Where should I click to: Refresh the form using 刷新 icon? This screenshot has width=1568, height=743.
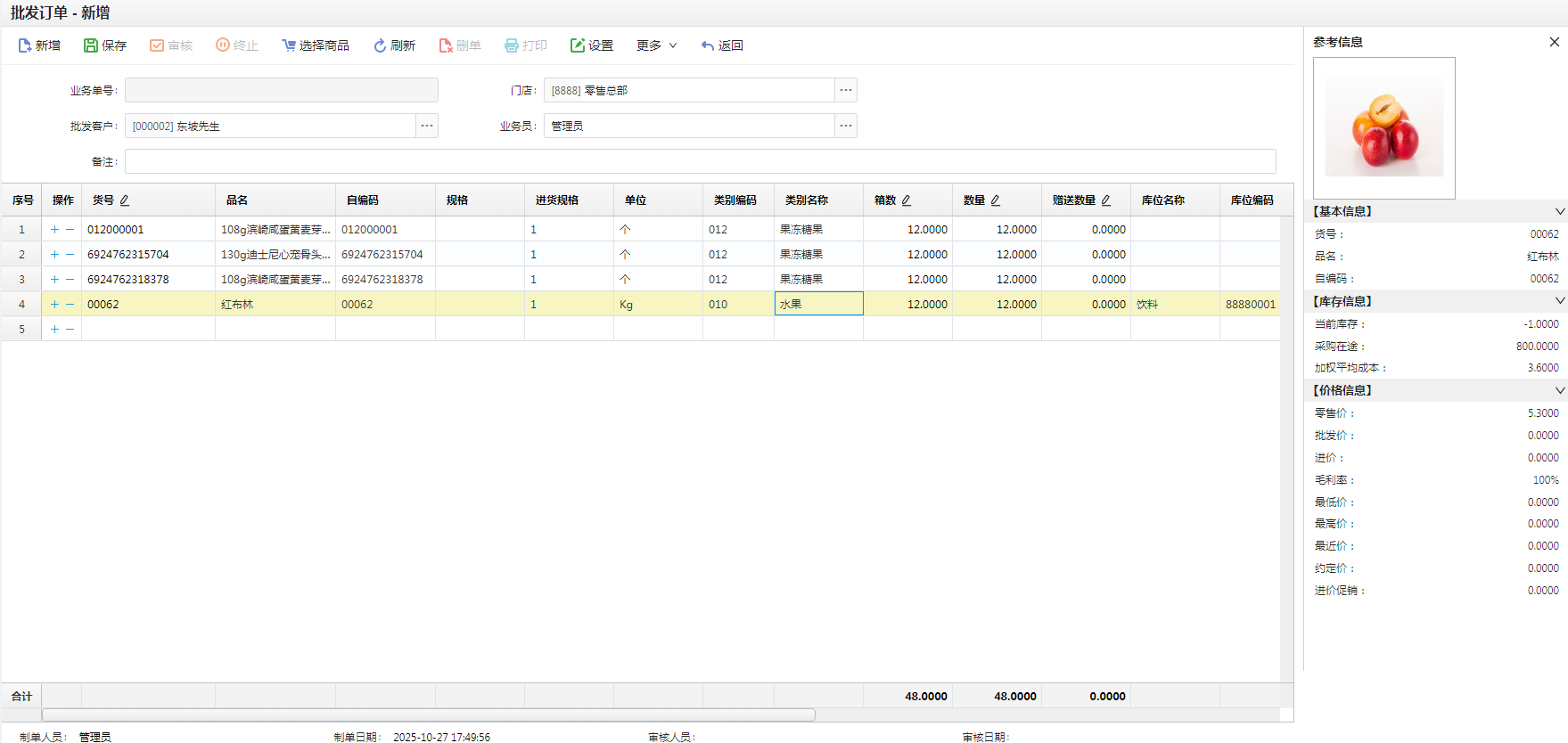380,45
